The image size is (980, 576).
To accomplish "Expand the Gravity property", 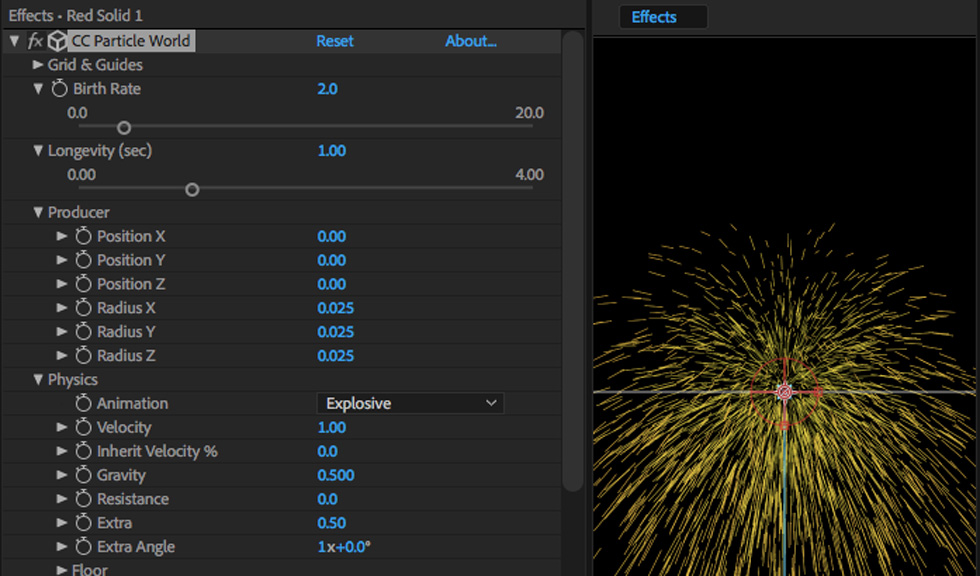I will 61,475.
